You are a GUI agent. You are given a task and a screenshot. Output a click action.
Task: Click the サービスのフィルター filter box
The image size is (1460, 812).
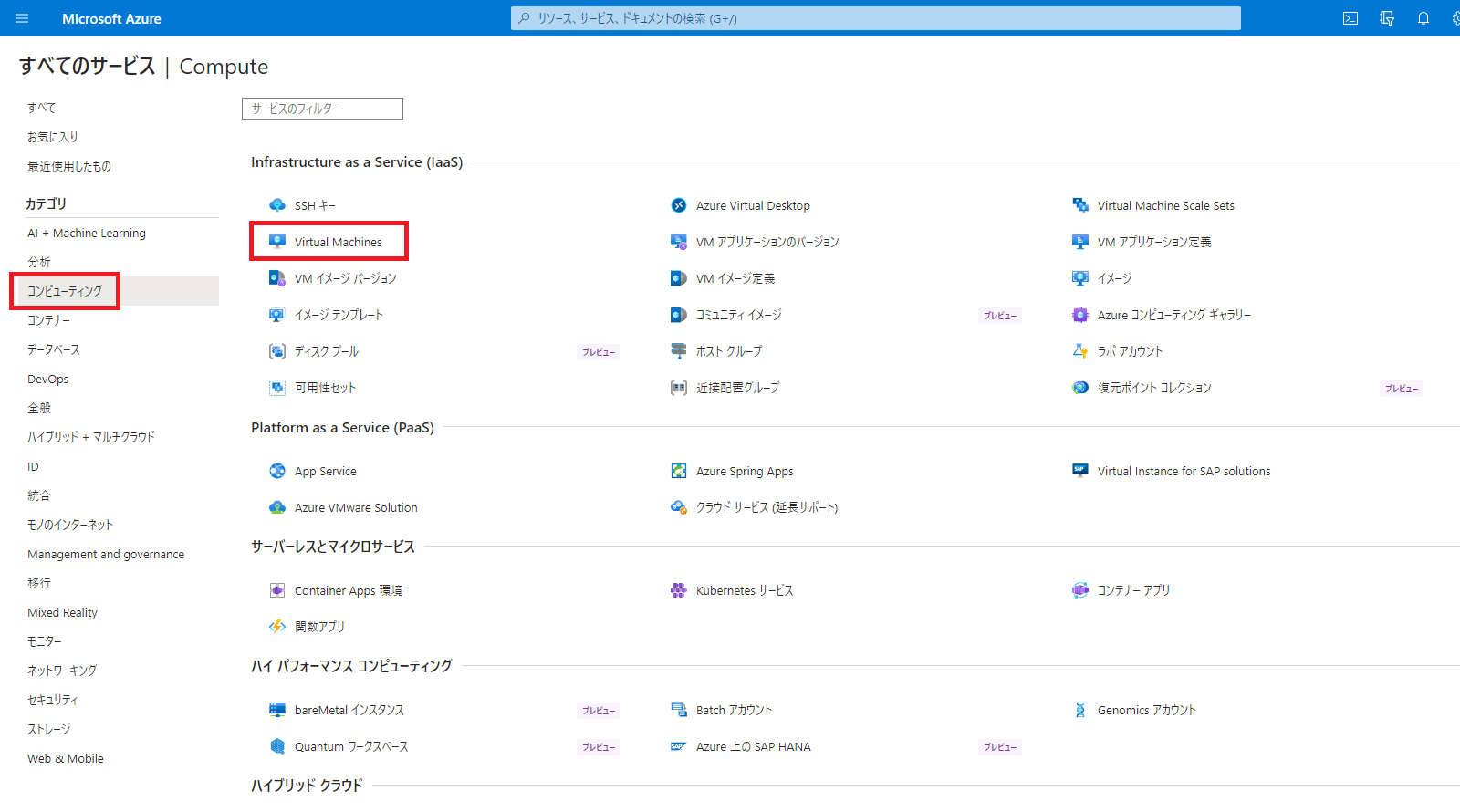tap(322, 109)
